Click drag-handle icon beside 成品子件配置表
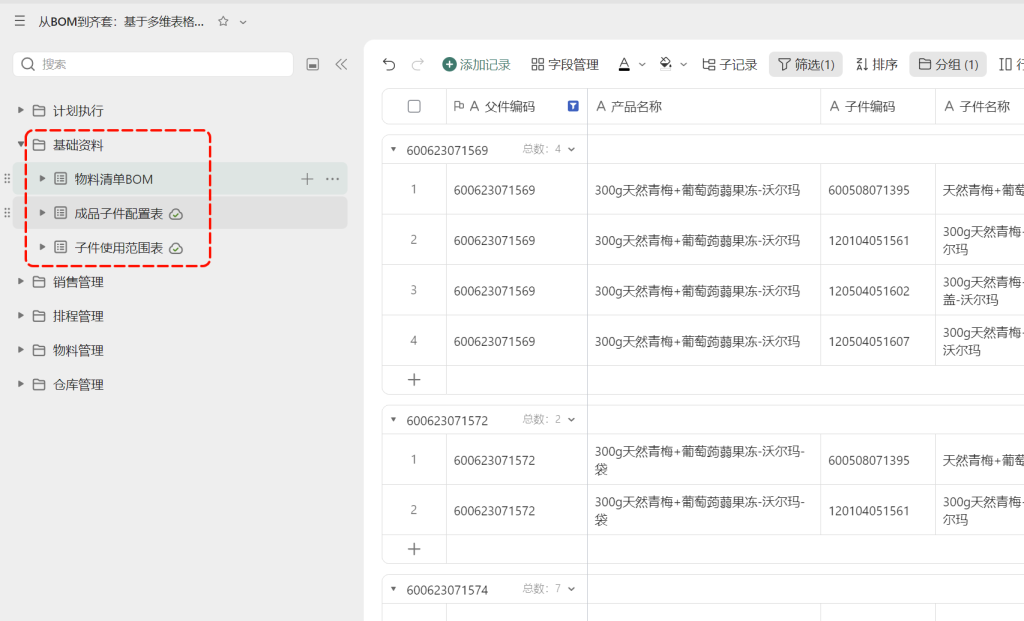 point(7,213)
